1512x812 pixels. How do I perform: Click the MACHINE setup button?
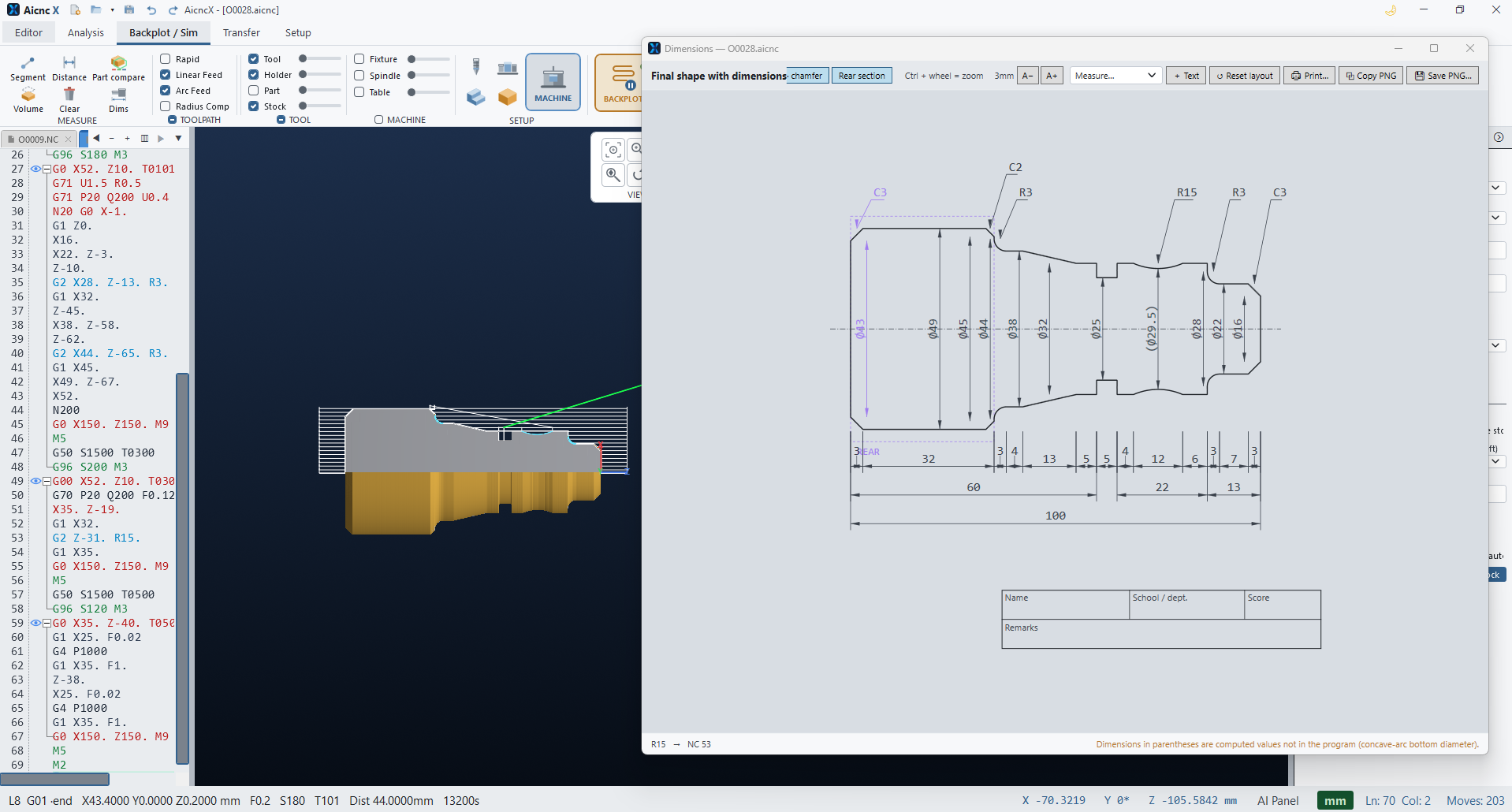click(x=553, y=82)
